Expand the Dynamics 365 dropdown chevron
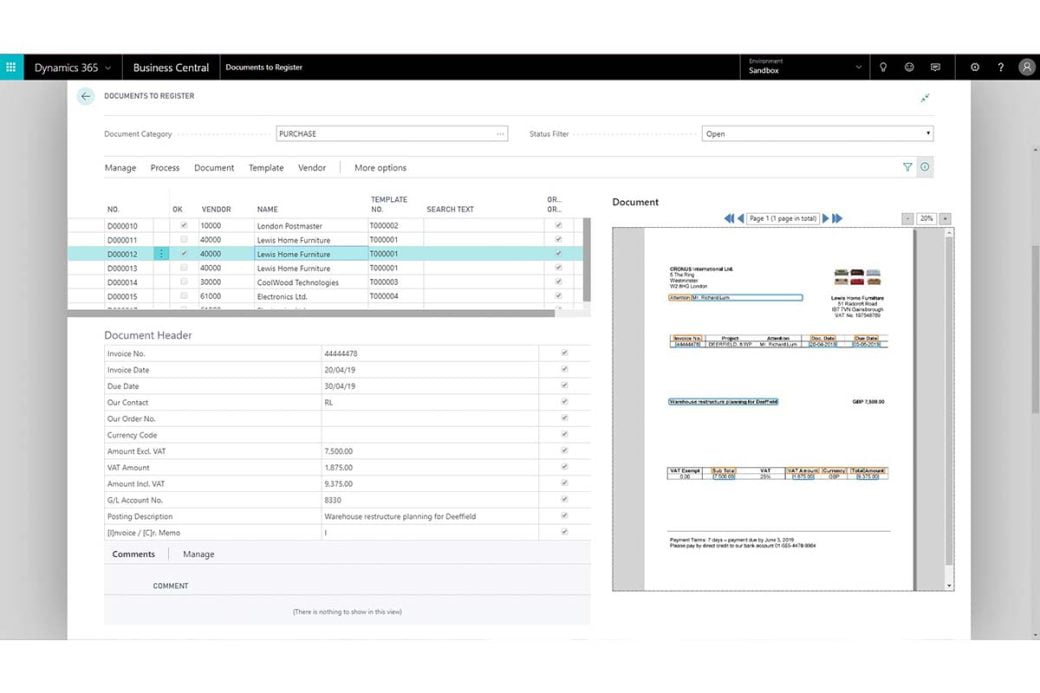 click(x=108, y=68)
